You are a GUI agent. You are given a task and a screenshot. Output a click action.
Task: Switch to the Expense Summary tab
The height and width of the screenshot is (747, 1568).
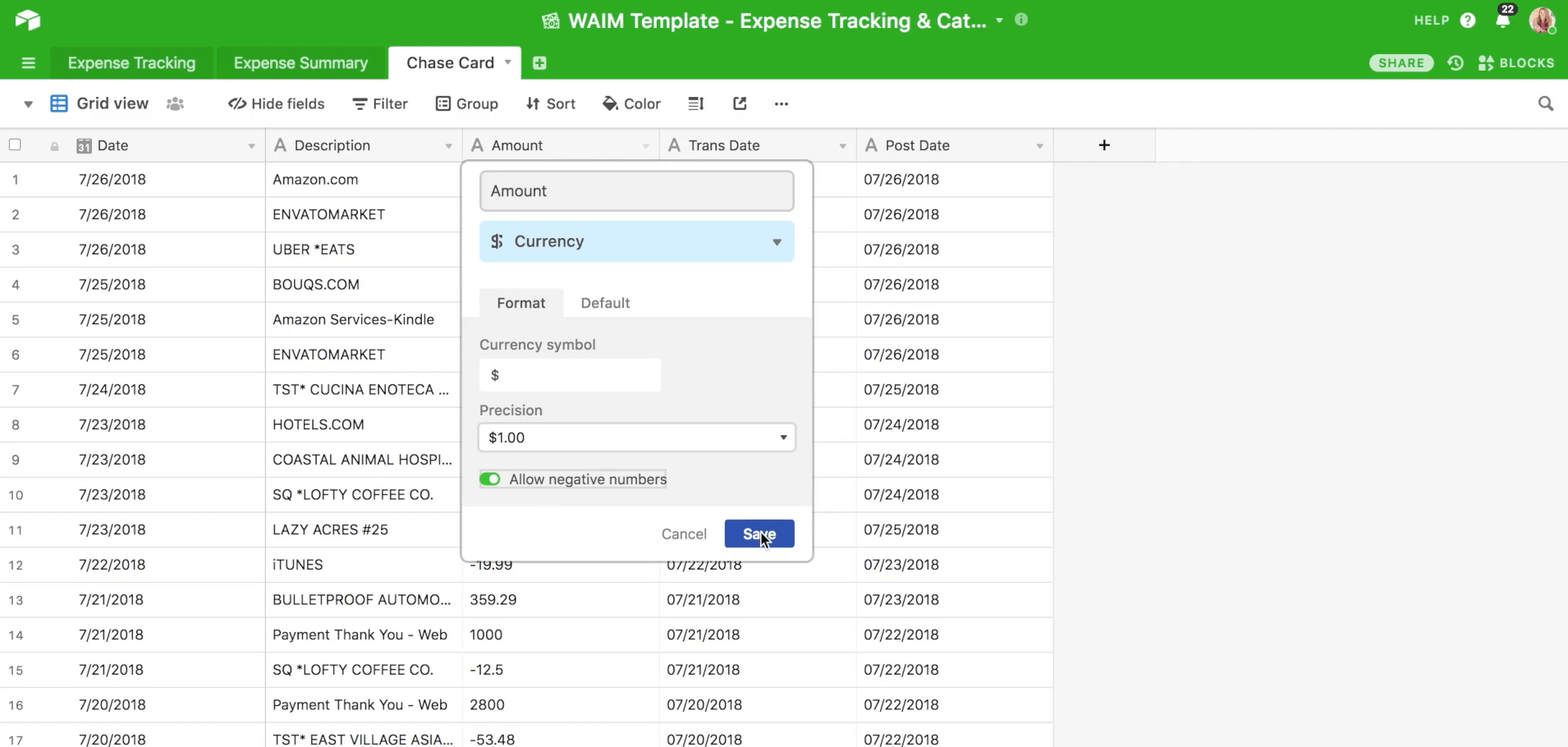click(x=300, y=63)
